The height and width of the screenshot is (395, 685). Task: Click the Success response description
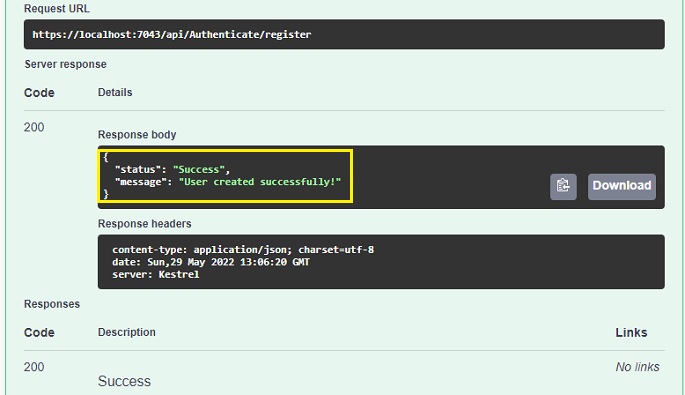coord(125,381)
